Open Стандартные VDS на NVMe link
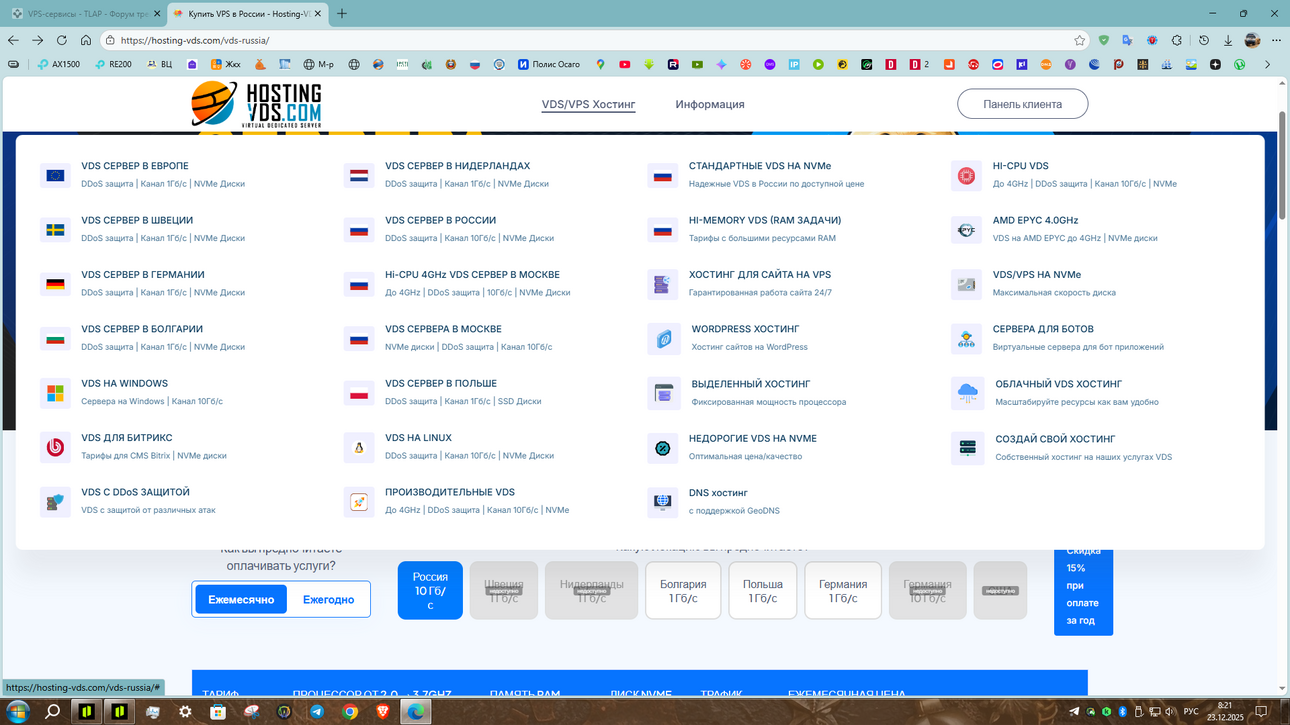1290x725 pixels. click(x=760, y=166)
